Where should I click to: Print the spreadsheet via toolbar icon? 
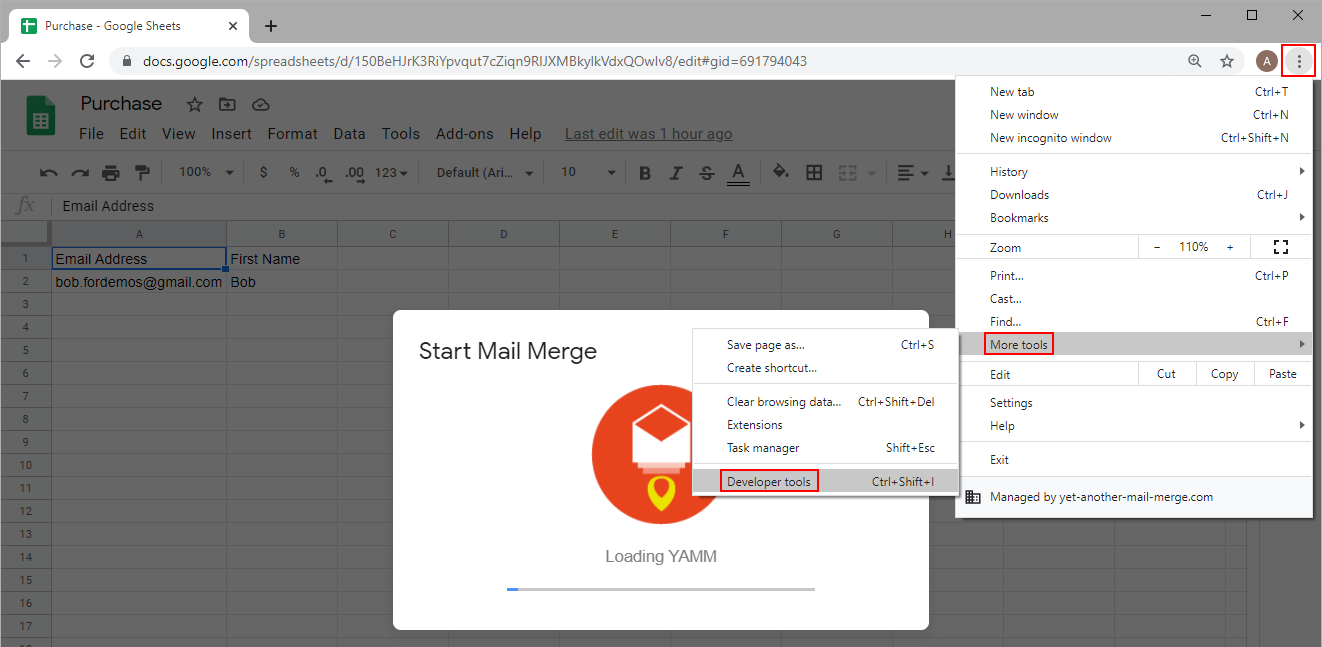110,173
